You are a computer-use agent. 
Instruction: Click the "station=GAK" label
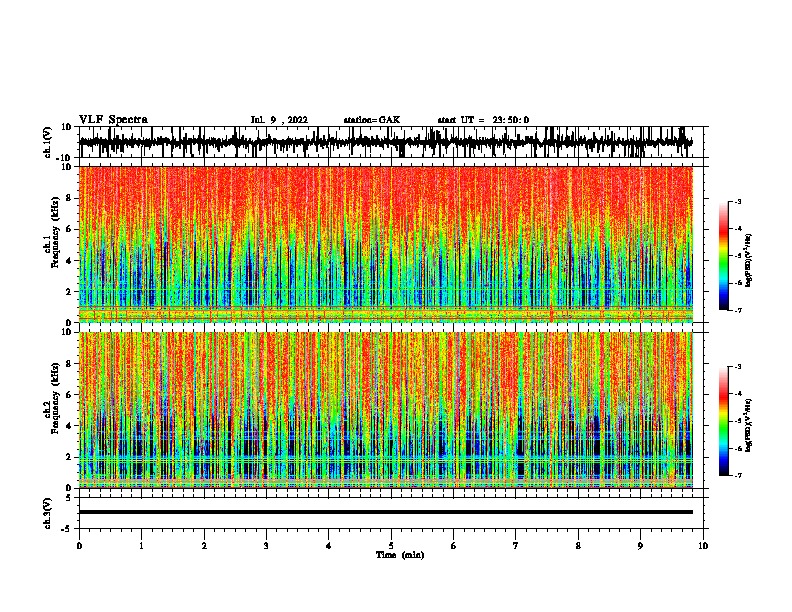pos(372,120)
